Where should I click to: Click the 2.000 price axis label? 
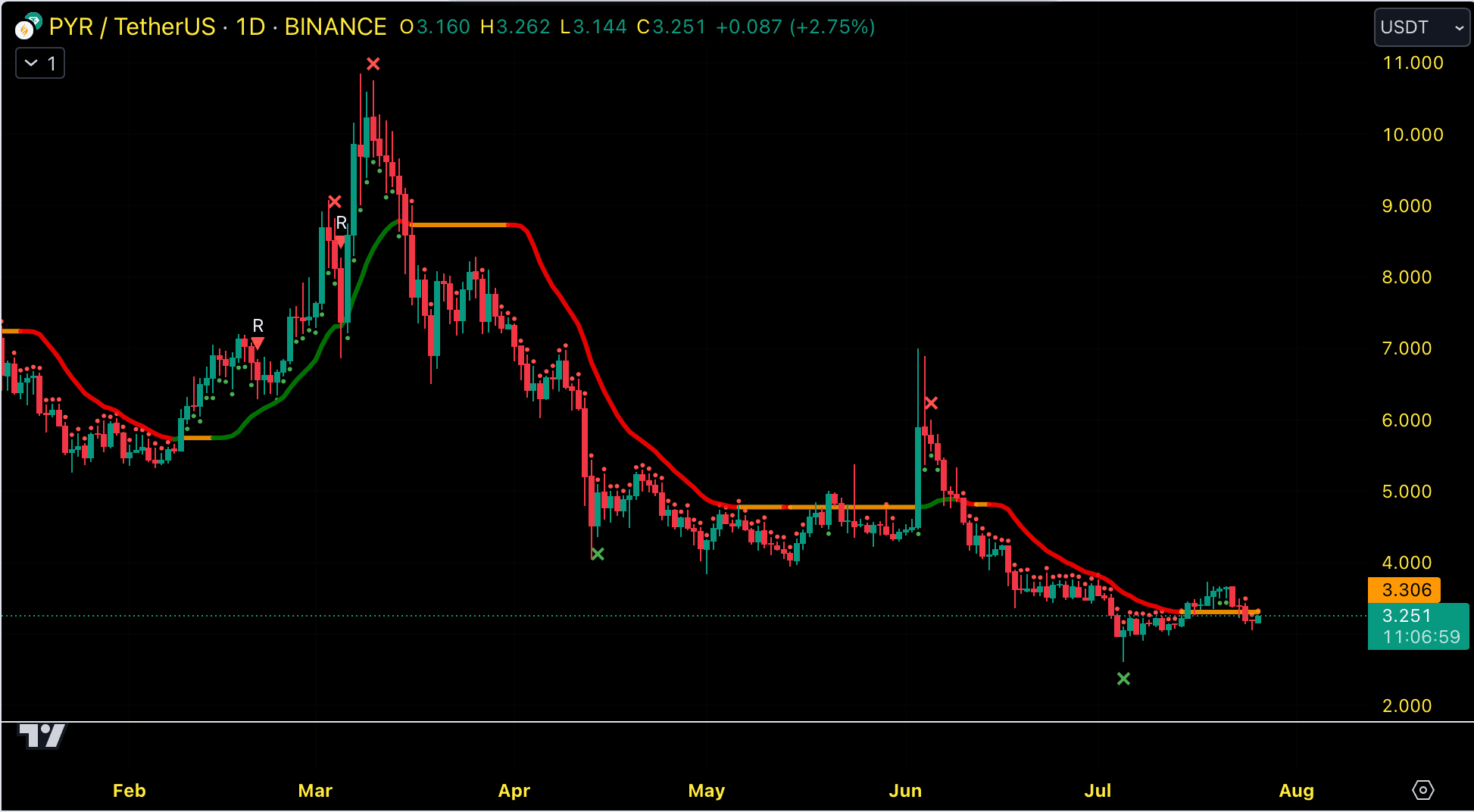pyautogui.click(x=1407, y=706)
